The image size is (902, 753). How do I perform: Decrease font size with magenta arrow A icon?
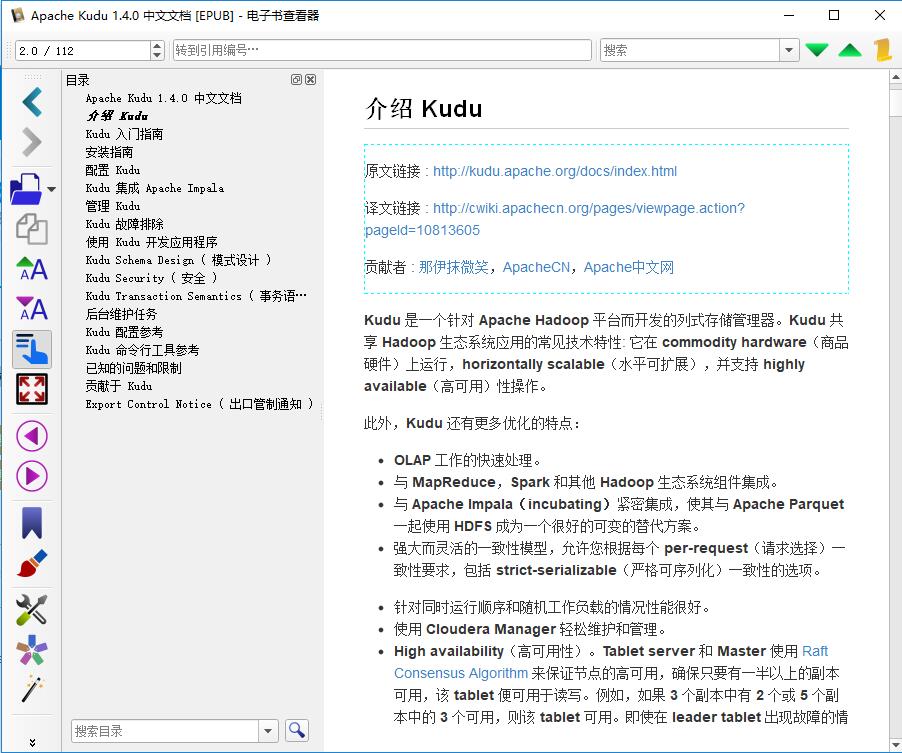(x=32, y=309)
